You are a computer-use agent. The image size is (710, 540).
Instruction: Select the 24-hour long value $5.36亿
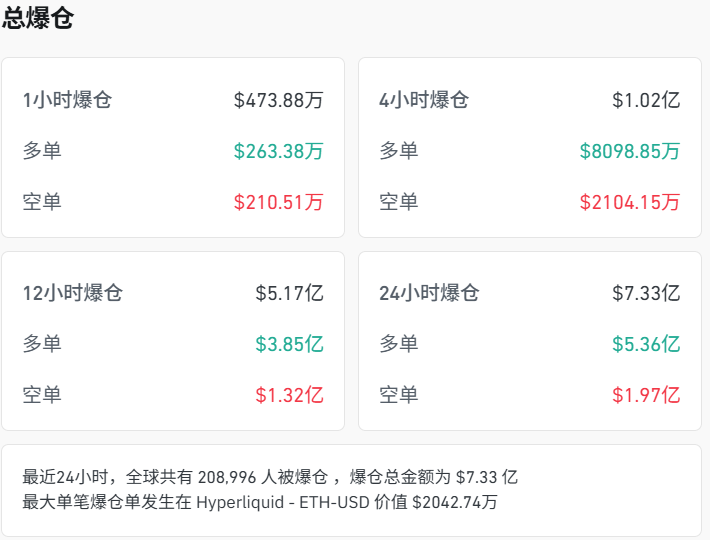[x=646, y=344]
